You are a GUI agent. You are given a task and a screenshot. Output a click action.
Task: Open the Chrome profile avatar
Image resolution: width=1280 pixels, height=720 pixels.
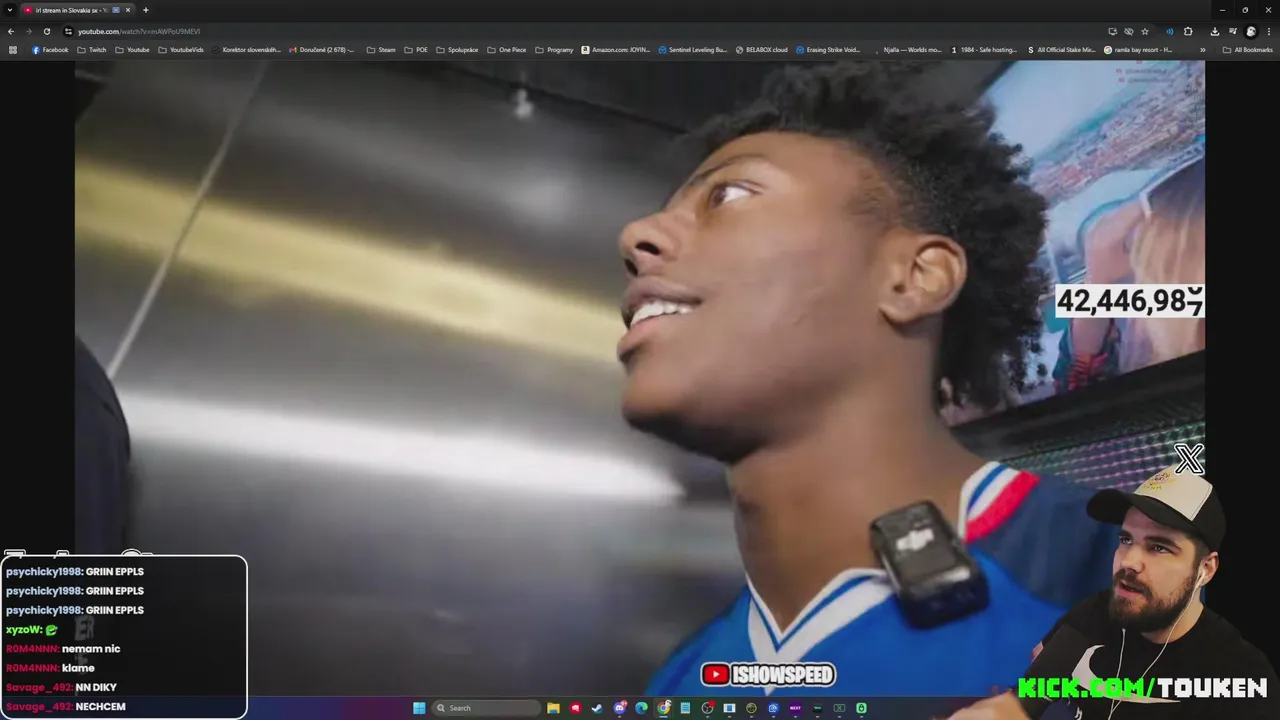(x=1250, y=31)
